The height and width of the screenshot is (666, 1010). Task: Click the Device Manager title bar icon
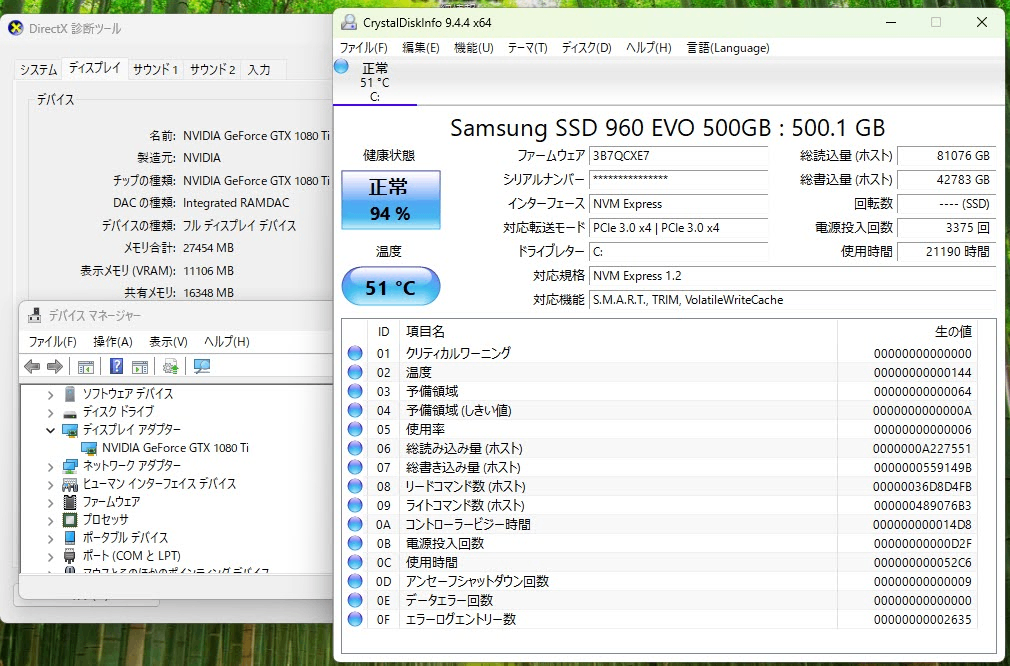point(35,316)
